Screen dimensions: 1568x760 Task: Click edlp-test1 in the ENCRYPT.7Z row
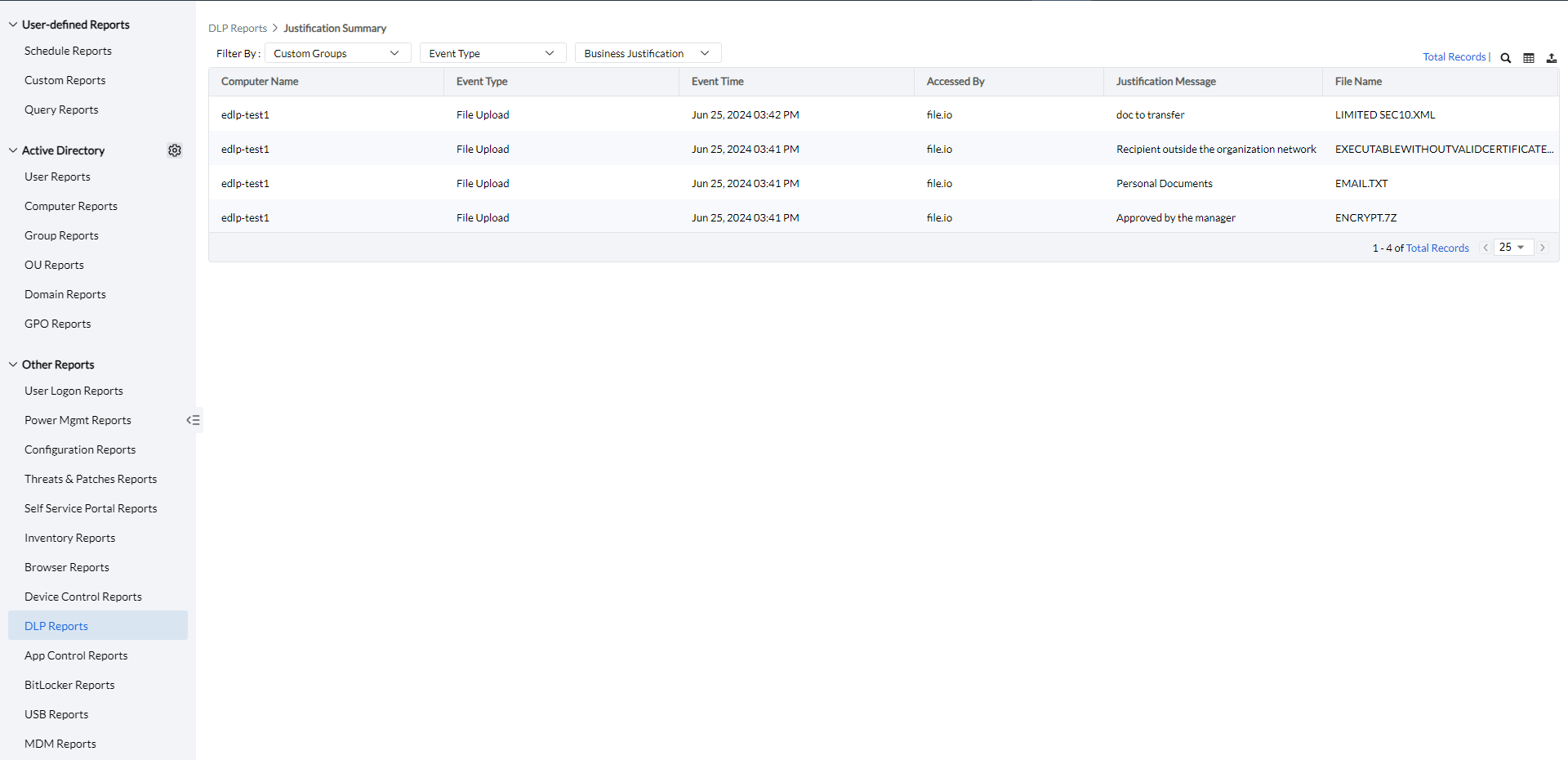245,218
